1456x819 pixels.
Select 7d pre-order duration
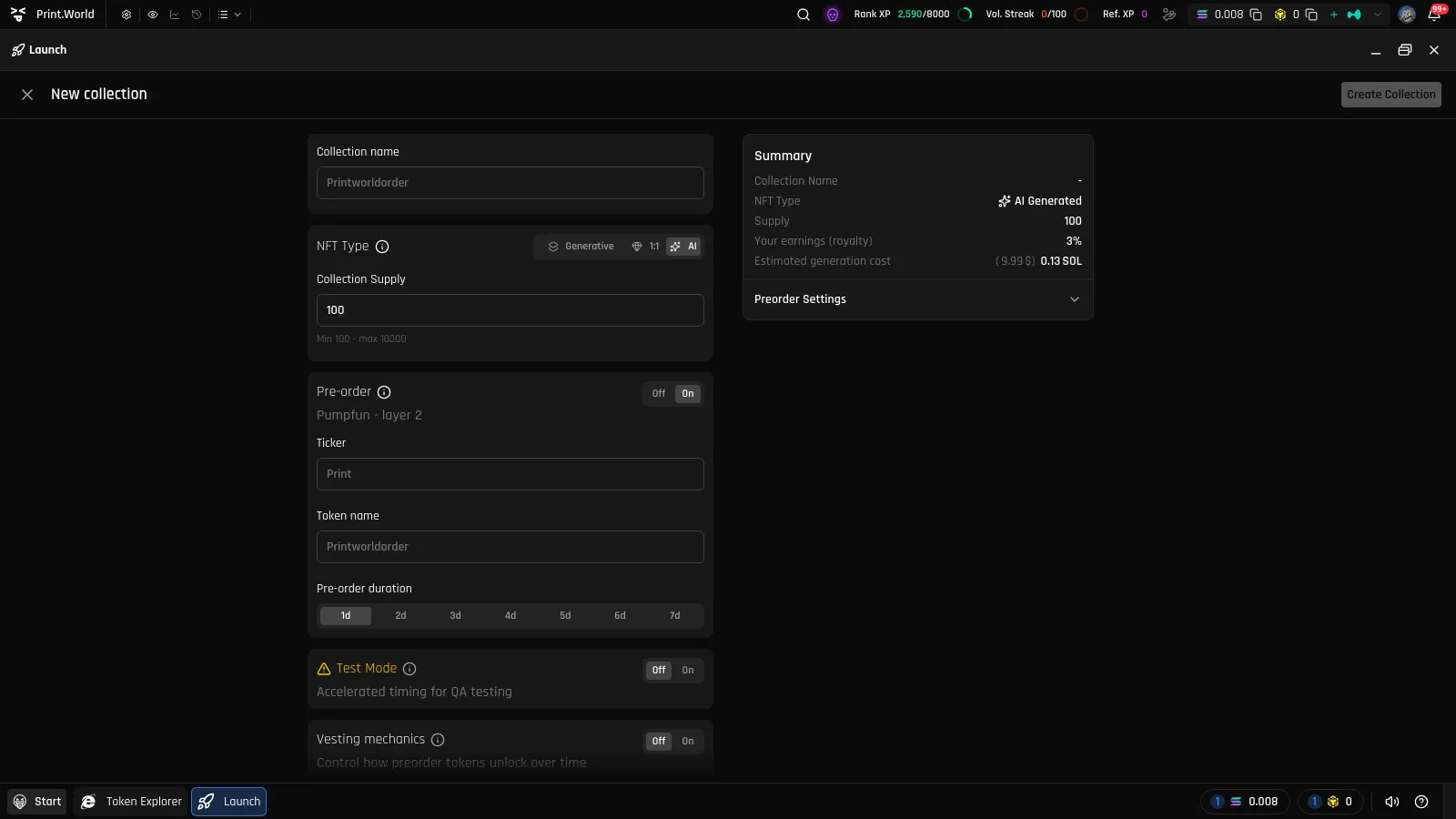[x=674, y=616]
